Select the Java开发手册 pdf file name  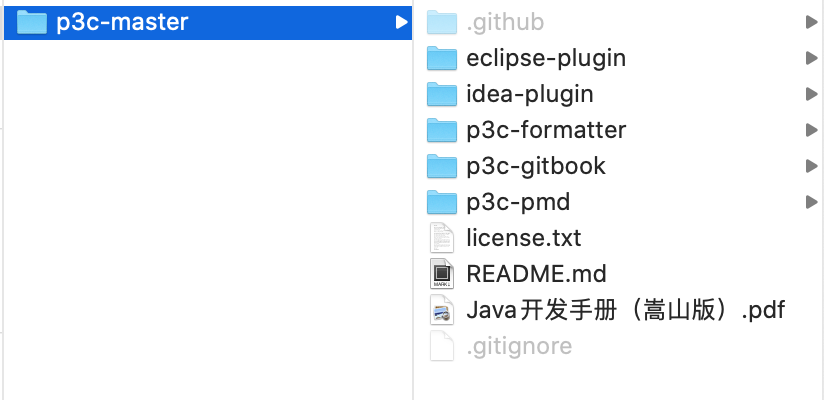626,310
